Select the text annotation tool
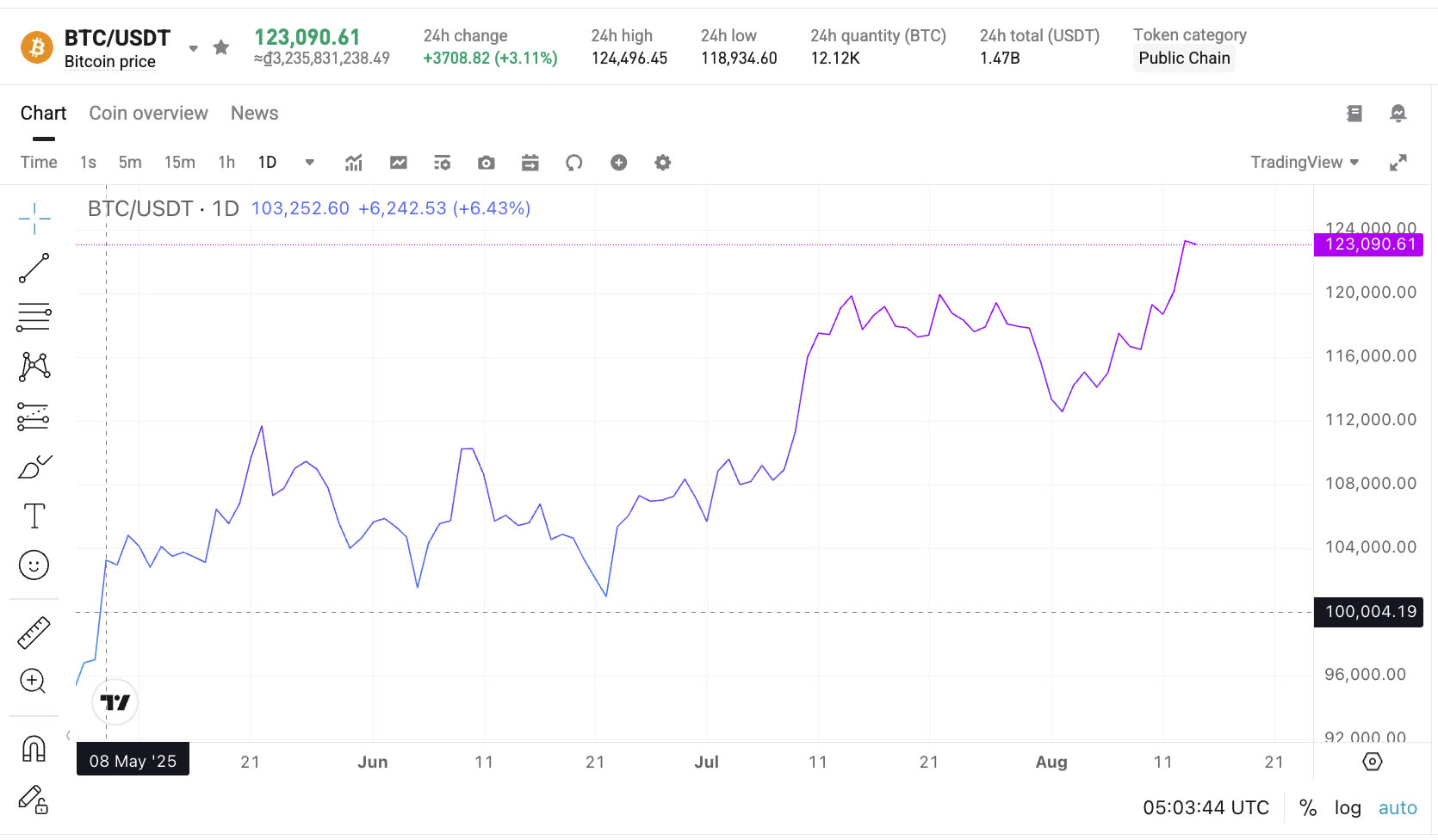 tap(34, 516)
